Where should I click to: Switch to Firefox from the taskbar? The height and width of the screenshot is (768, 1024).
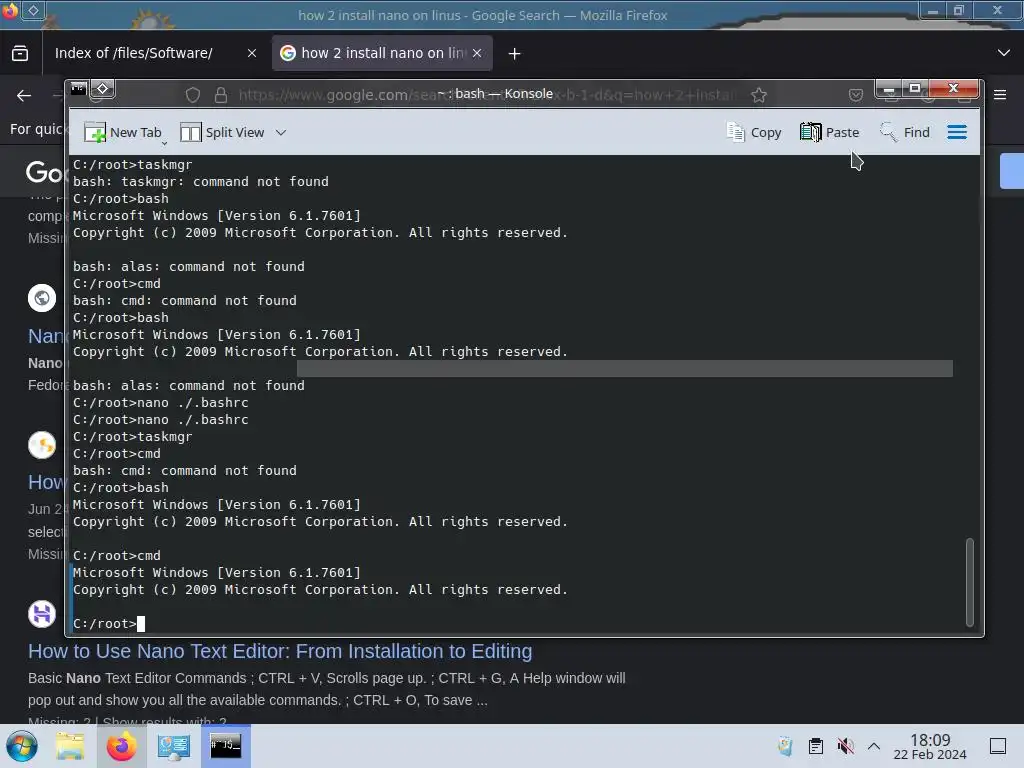tap(121, 746)
